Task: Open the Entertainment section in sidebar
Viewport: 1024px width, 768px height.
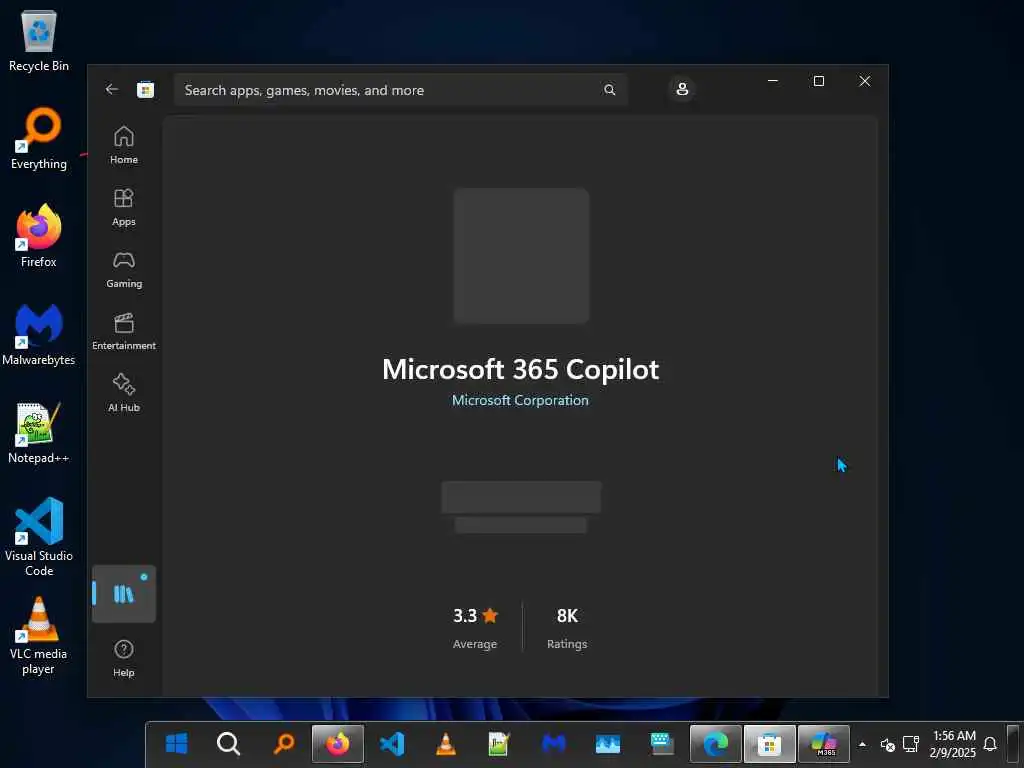Action: pyautogui.click(x=123, y=332)
